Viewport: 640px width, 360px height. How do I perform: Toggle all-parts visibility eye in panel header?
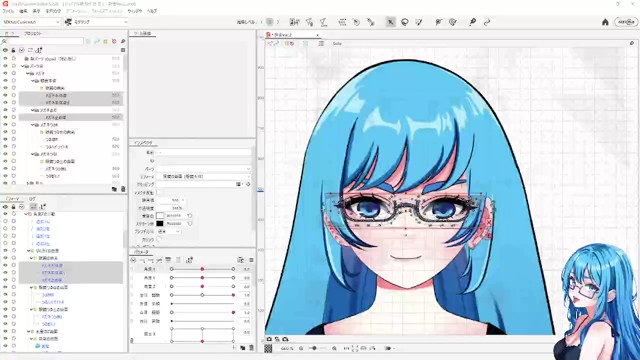[x=5, y=50]
